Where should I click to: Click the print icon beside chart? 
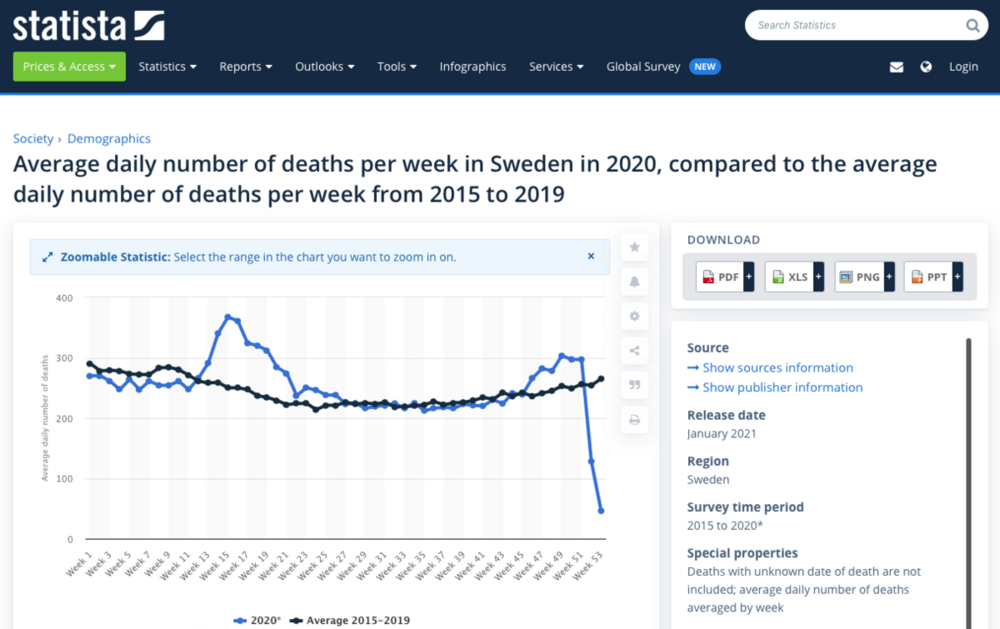634,420
